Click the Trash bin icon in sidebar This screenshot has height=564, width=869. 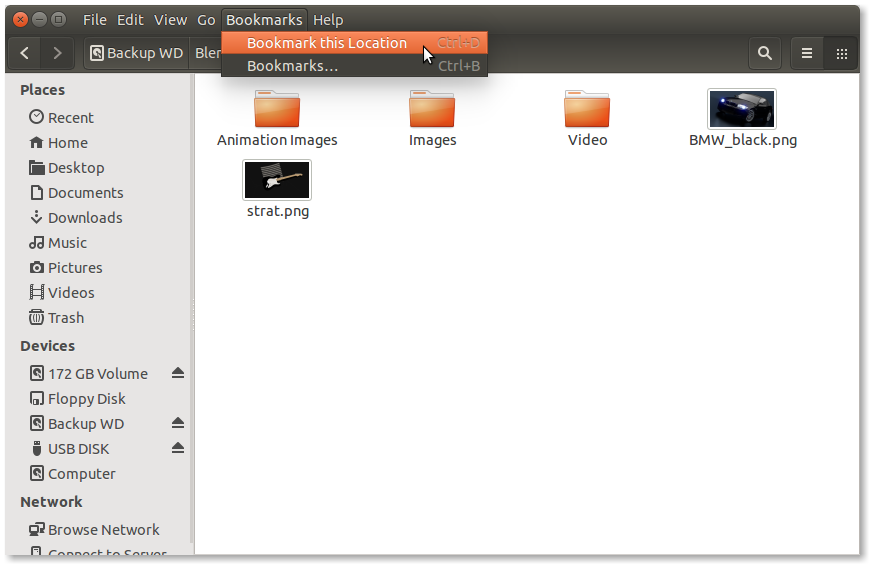(37, 317)
